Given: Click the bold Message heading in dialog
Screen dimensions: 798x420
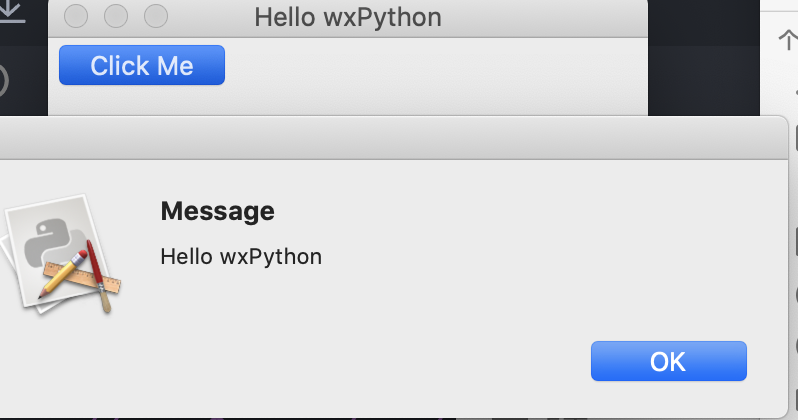Looking at the screenshot, I should click(x=217, y=211).
